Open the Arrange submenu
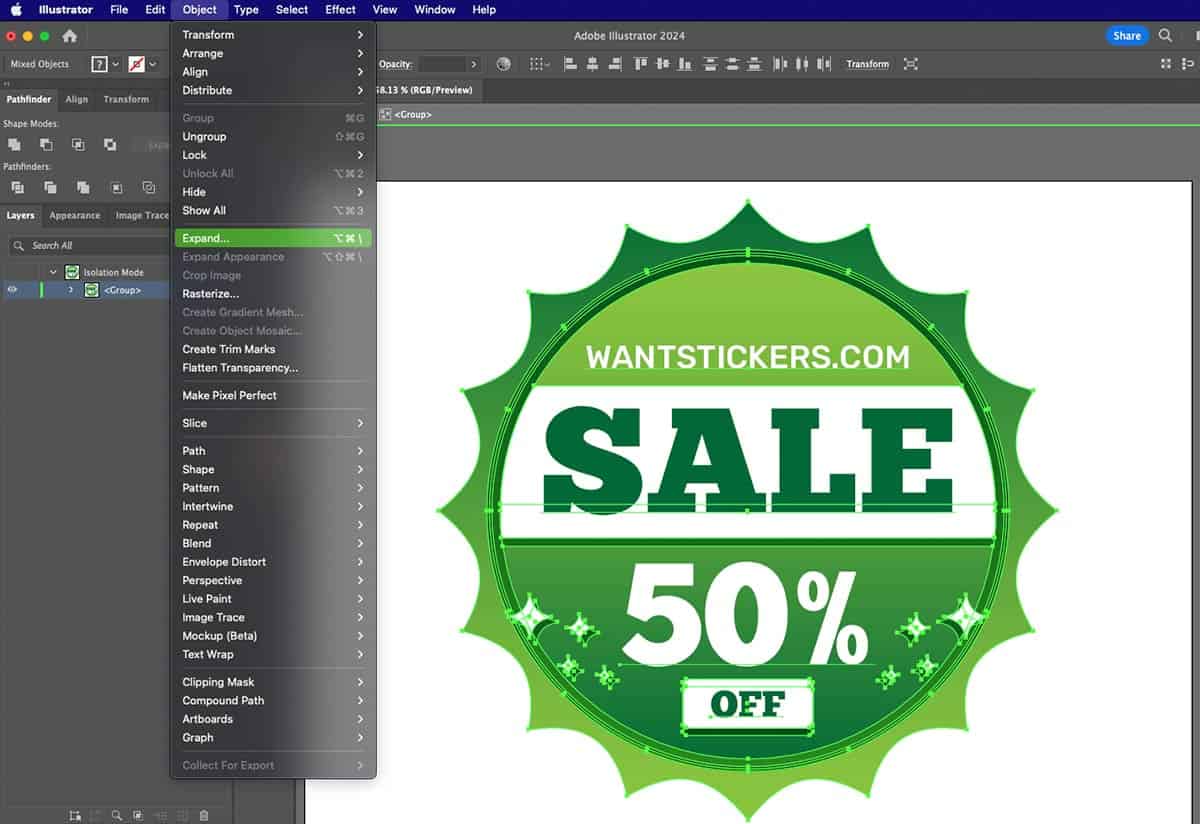 pos(272,53)
